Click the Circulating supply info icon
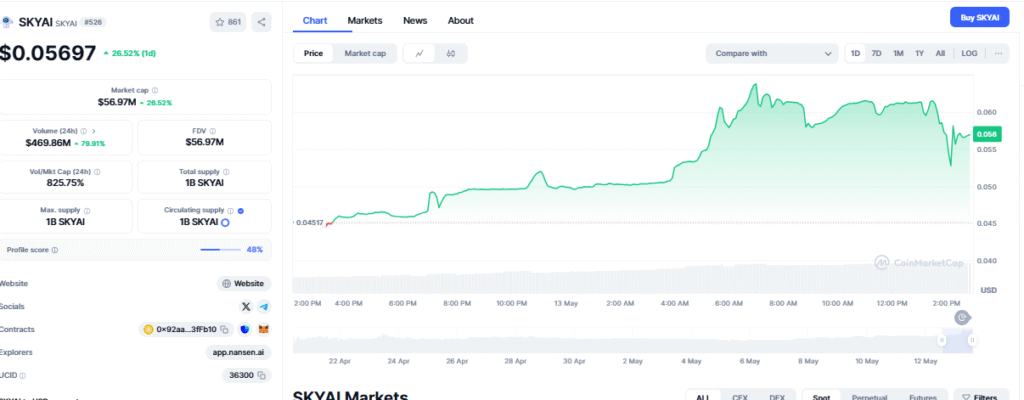1024x400 pixels. (231, 211)
